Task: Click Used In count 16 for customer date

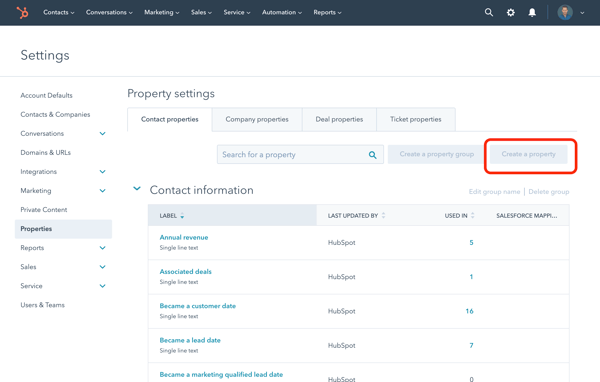Action: [470, 311]
